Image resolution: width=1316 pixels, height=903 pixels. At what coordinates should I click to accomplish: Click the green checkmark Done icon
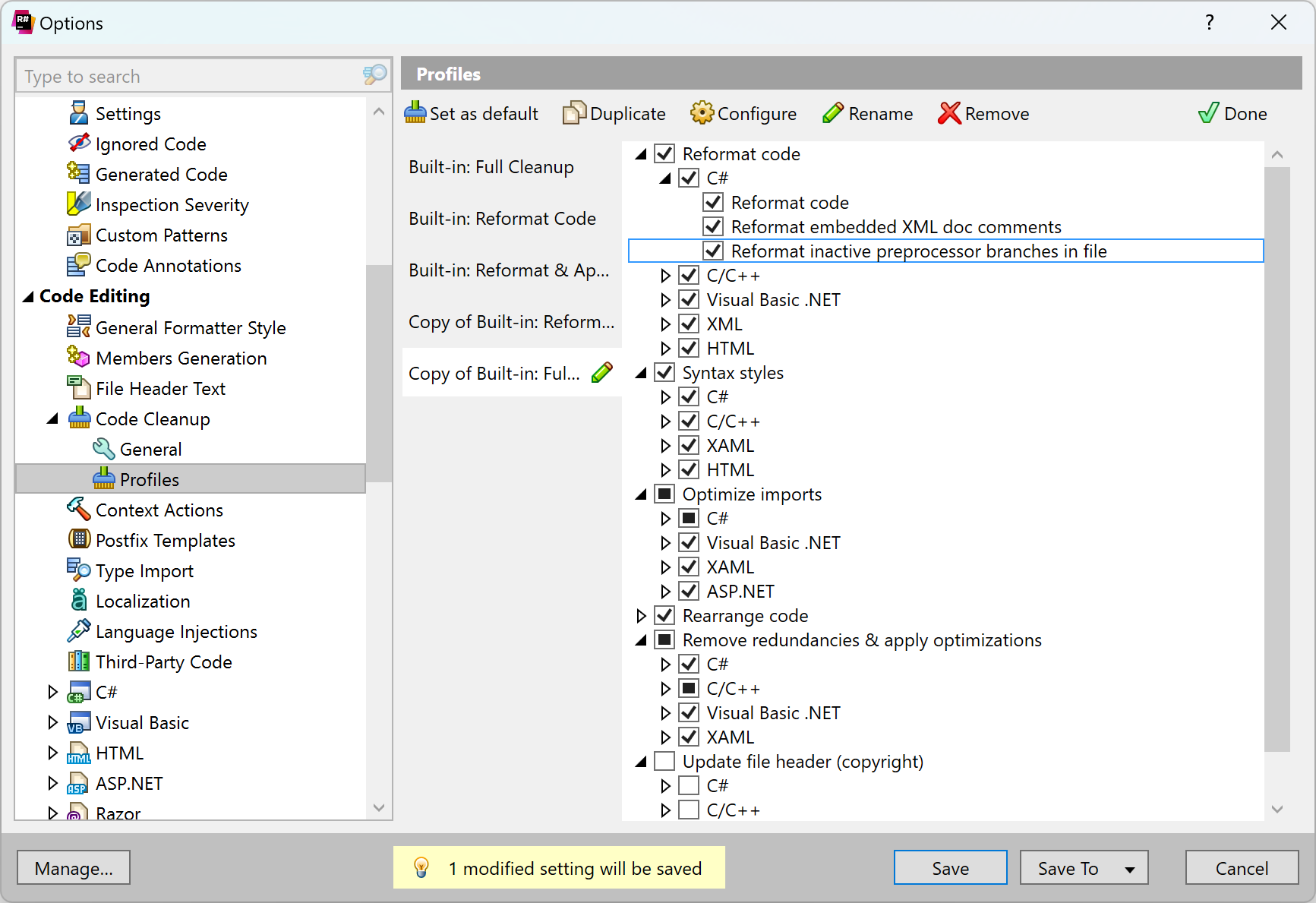(1208, 113)
